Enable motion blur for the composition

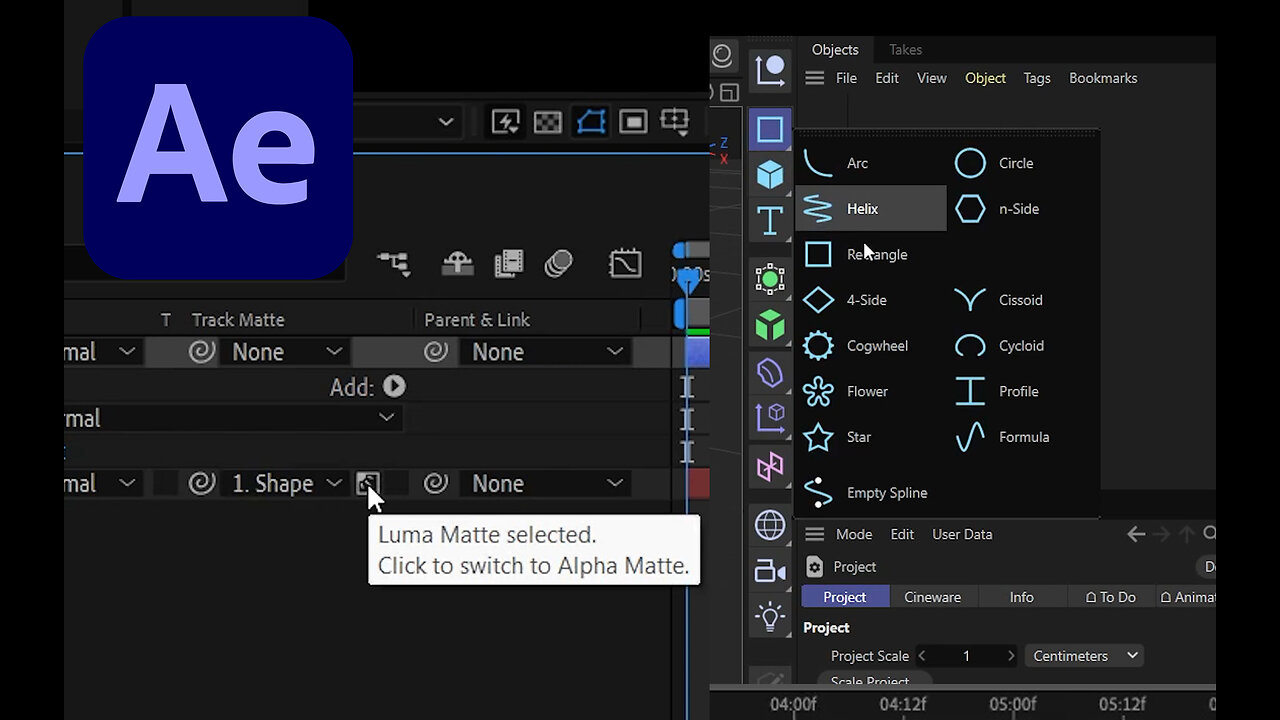pos(559,263)
